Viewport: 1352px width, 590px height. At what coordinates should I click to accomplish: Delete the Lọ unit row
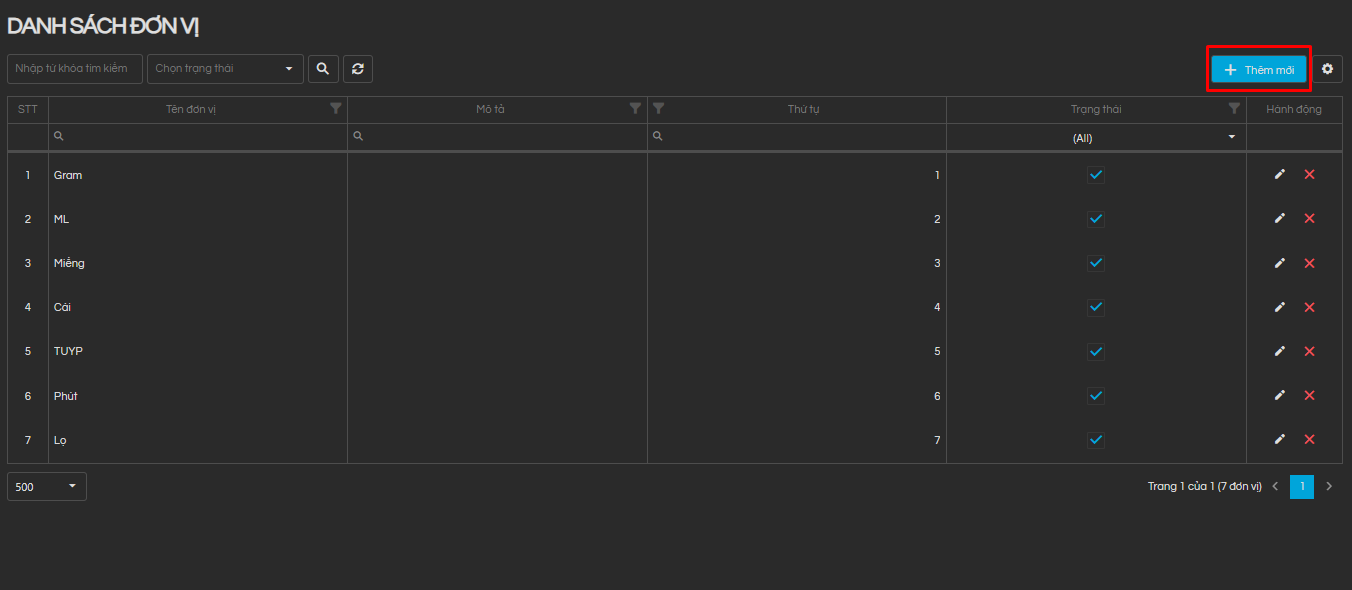1309,439
